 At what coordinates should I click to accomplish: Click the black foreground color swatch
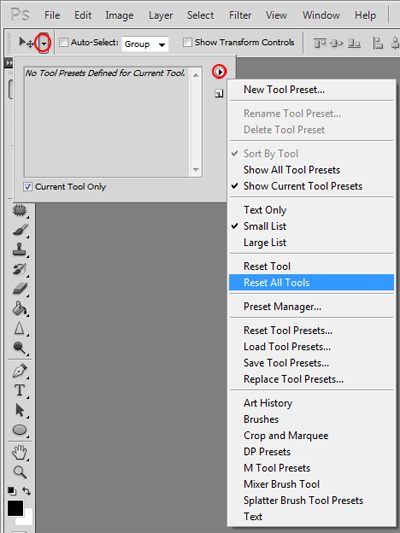click(15, 508)
